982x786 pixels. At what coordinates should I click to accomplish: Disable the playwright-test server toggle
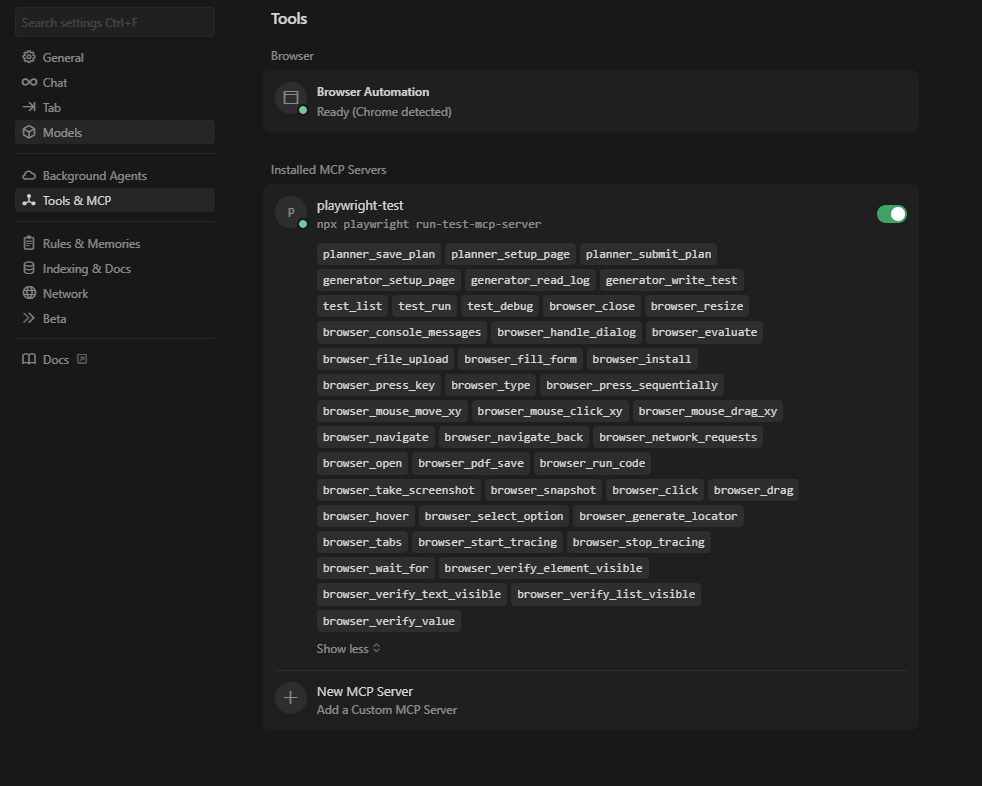click(x=891, y=214)
